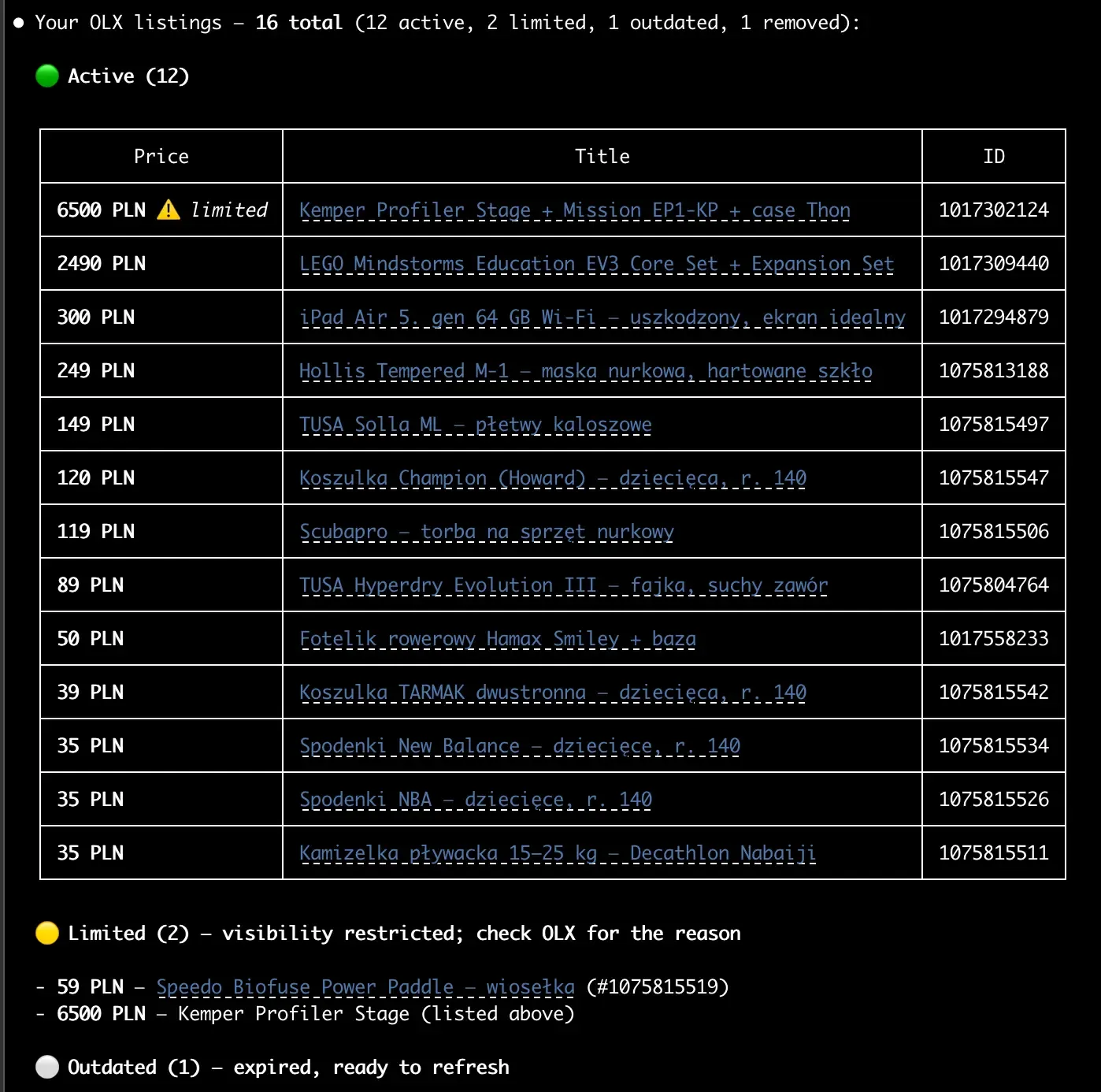This screenshot has height=1092, width=1101.
Task: Click the 249 PLN price cell
Action: point(161,370)
